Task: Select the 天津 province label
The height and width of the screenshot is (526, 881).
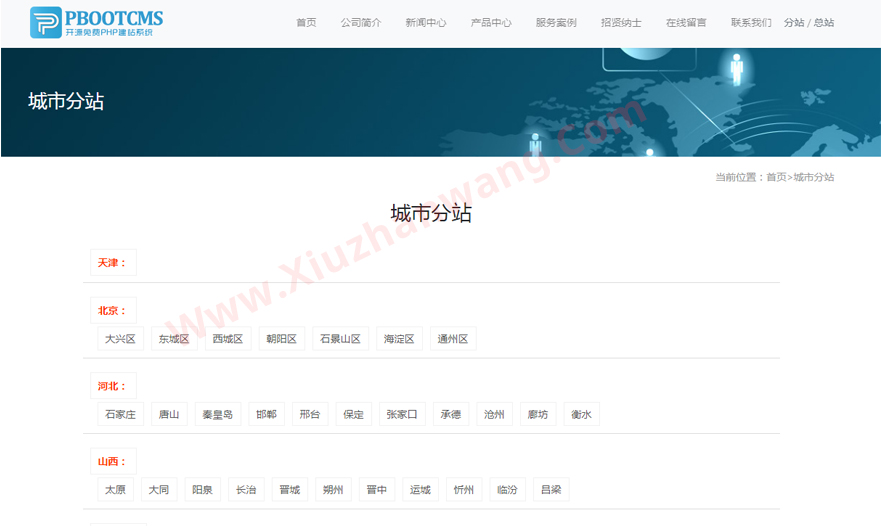Action: click(x=112, y=263)
